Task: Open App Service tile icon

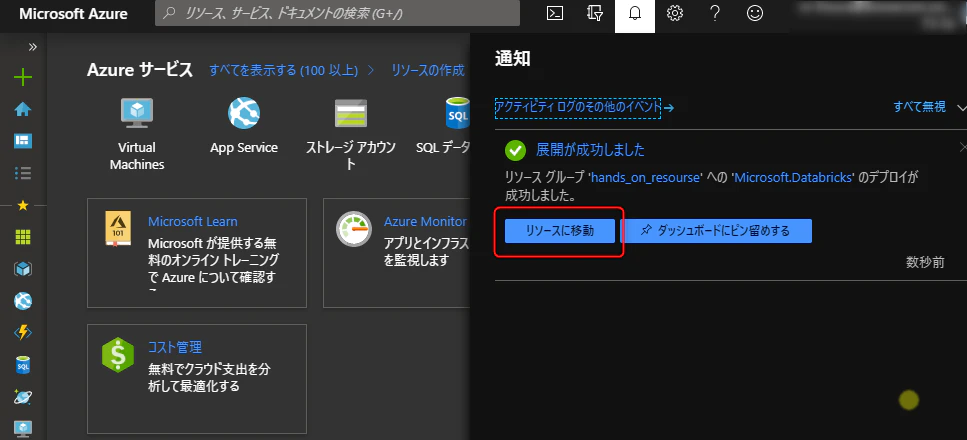Action: 244,113
